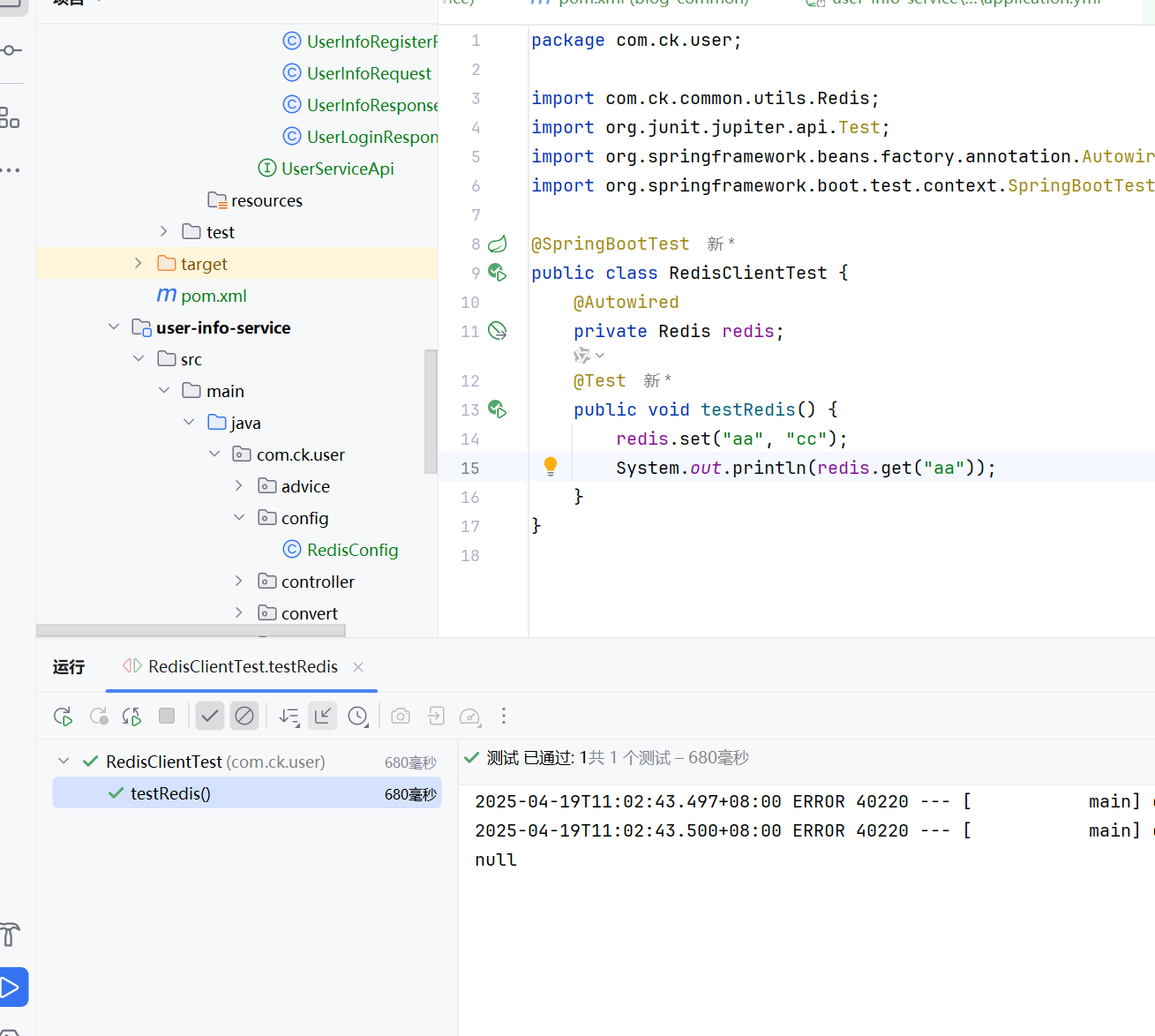Click the rerun failed tests icon
Image resolution: width=1155 pixels, height=1036 pixels.
coord(99,717)
